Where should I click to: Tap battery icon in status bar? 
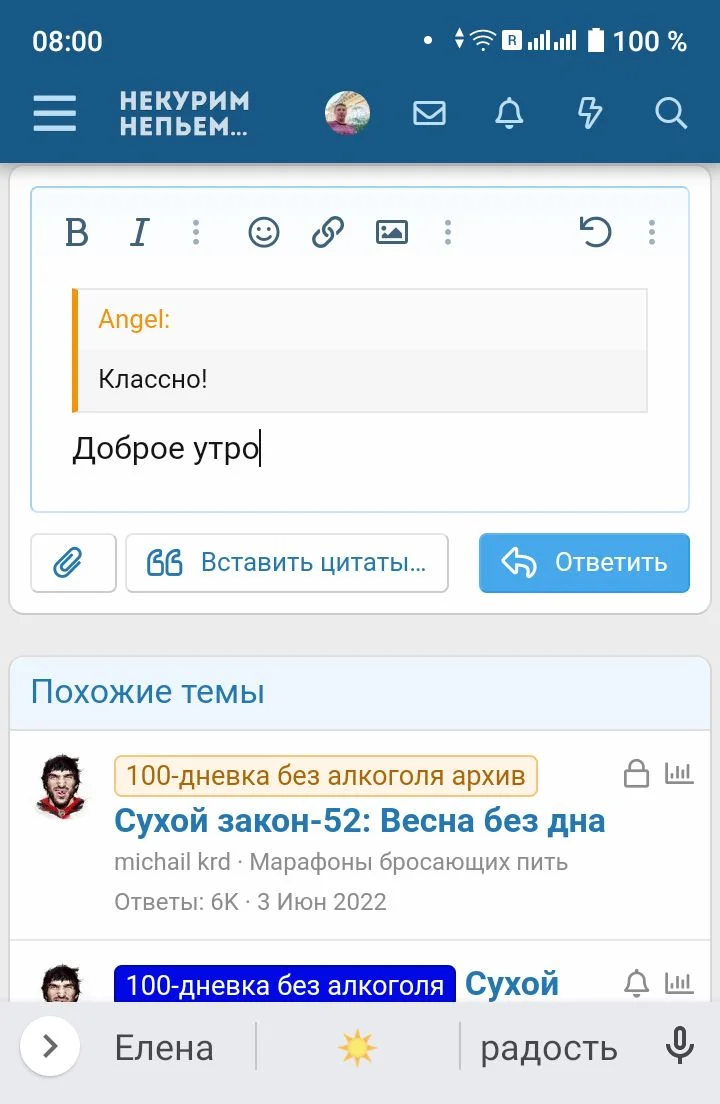(x=596, y=41)
